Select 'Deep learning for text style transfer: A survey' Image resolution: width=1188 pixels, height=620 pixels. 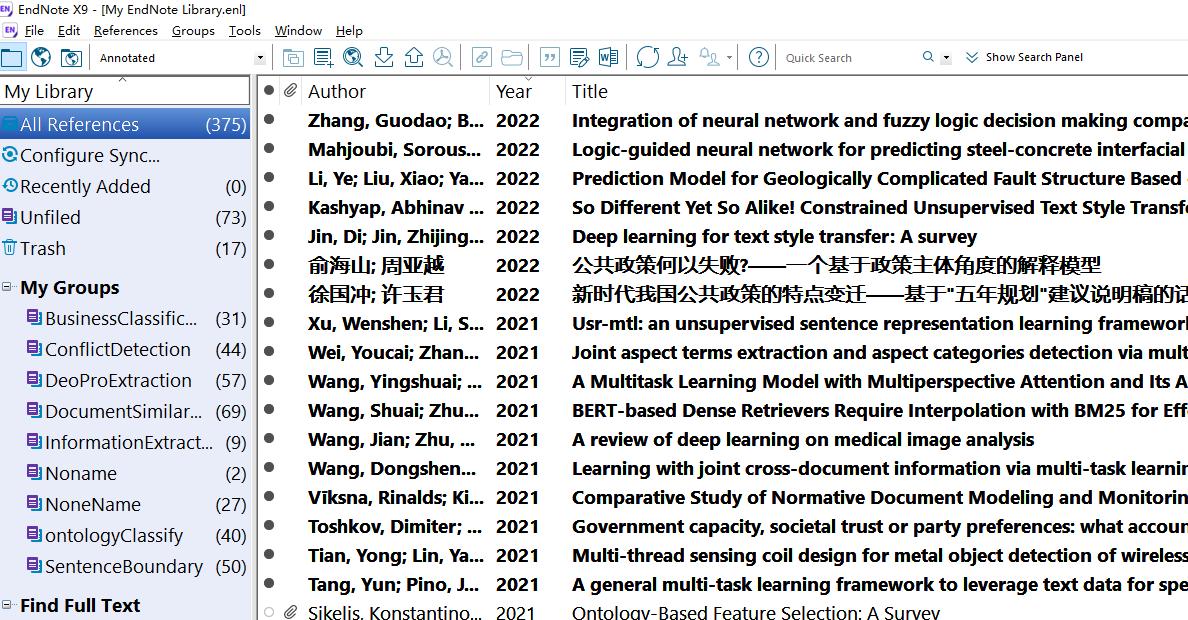click(774, 236)
